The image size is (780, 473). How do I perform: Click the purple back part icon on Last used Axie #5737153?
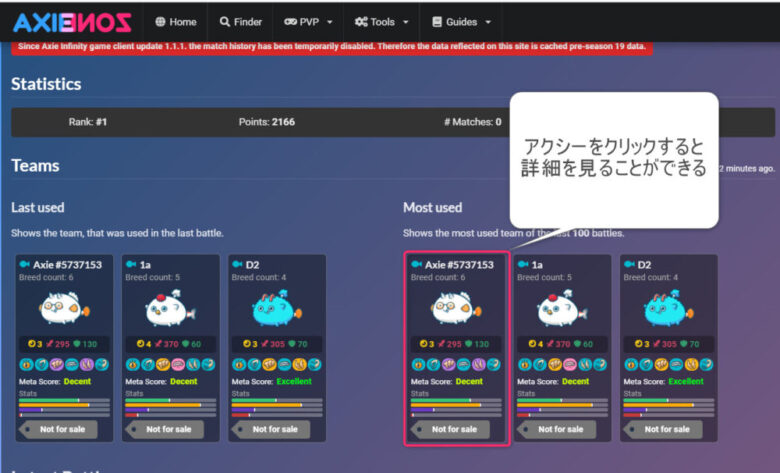pyautogui.click(x=57, y=365)
